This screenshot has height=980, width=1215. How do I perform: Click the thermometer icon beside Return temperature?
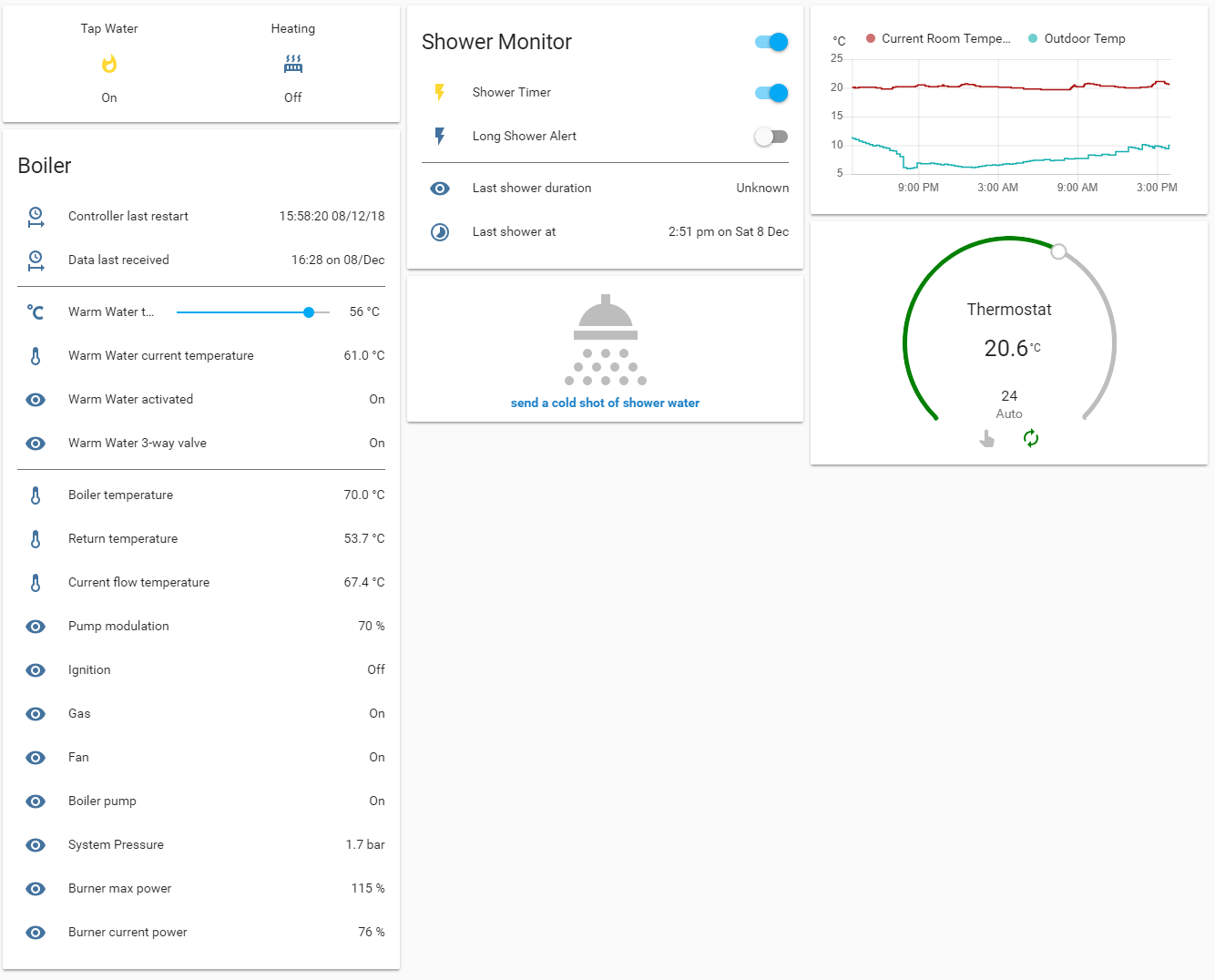[36, 538]
